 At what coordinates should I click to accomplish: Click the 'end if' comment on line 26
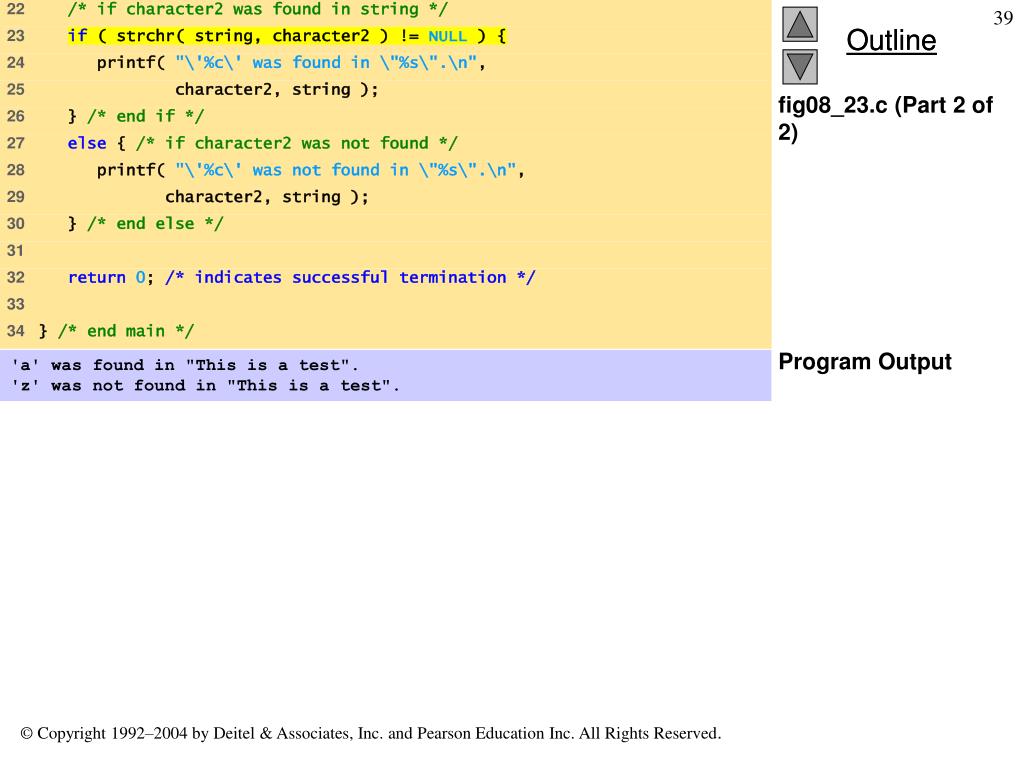click(146, 116)
